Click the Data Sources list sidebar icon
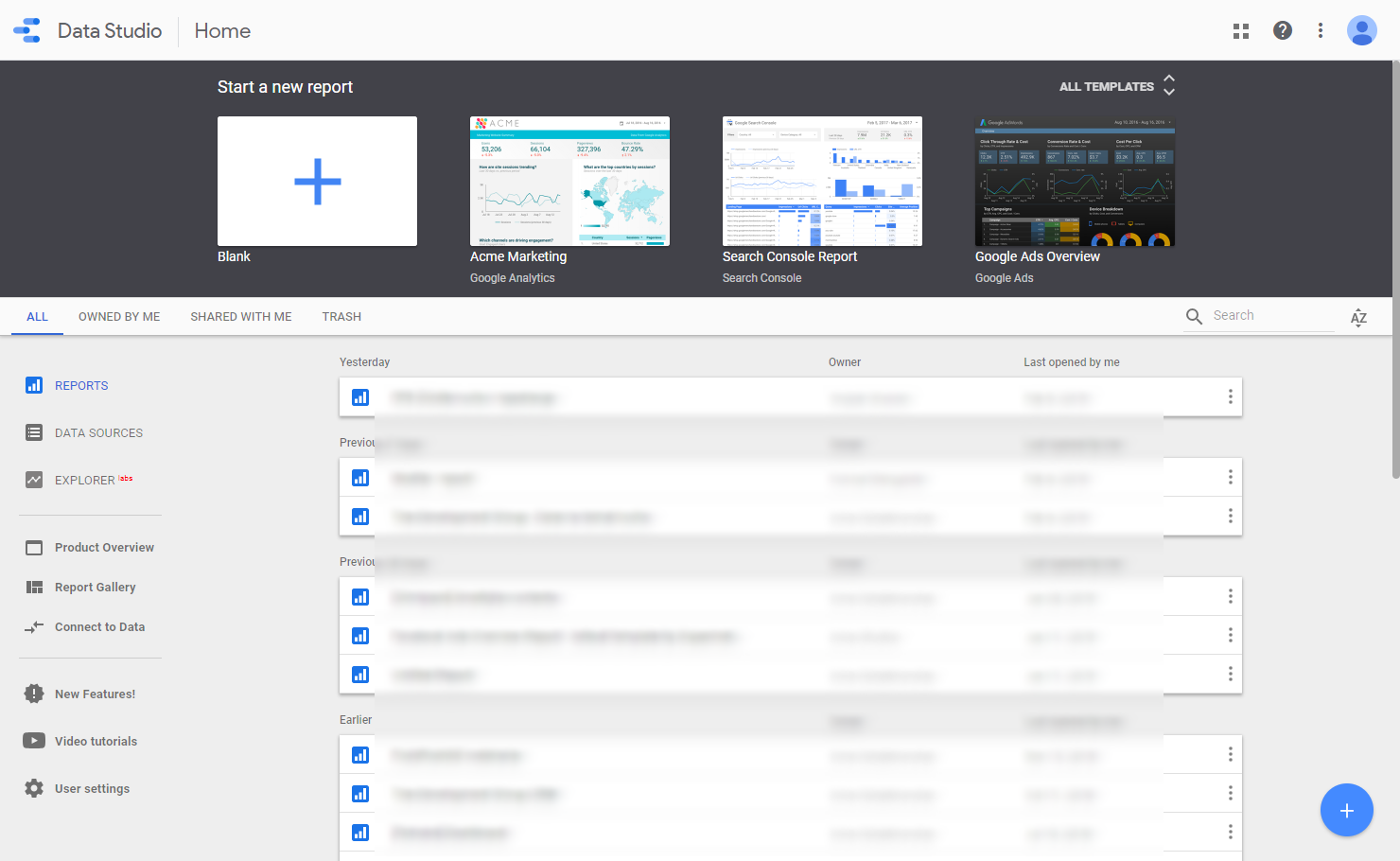Viewport: 1400px width, 861px height. pos(34,432)
